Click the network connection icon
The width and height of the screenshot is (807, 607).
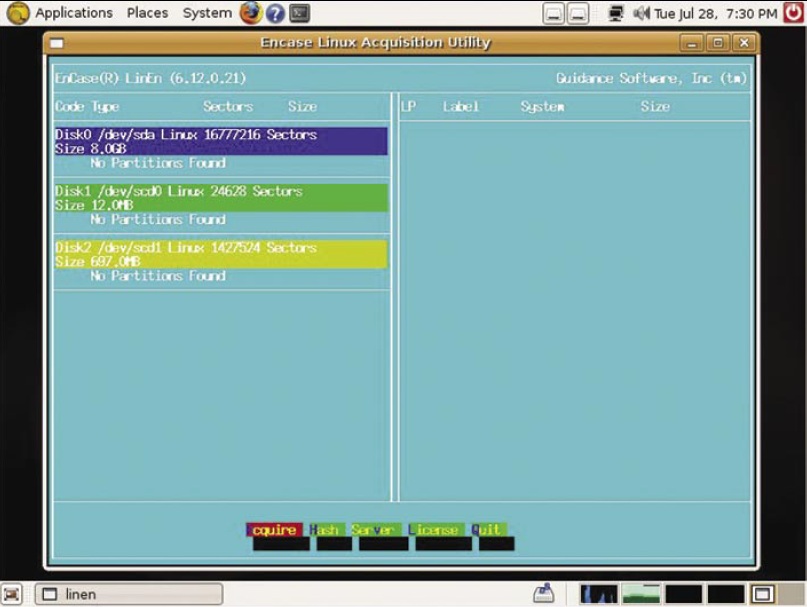tap(616, 14)
